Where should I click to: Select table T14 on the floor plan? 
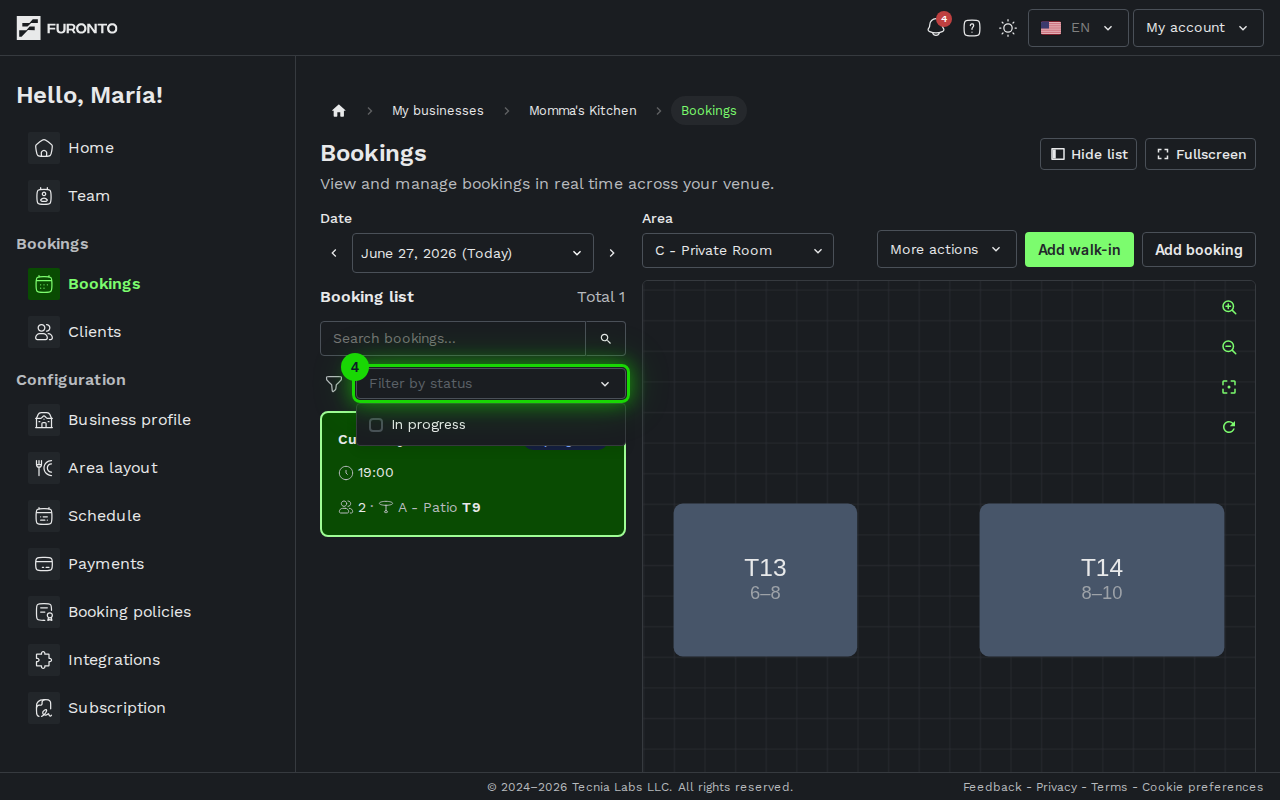tap(1102, 580)
